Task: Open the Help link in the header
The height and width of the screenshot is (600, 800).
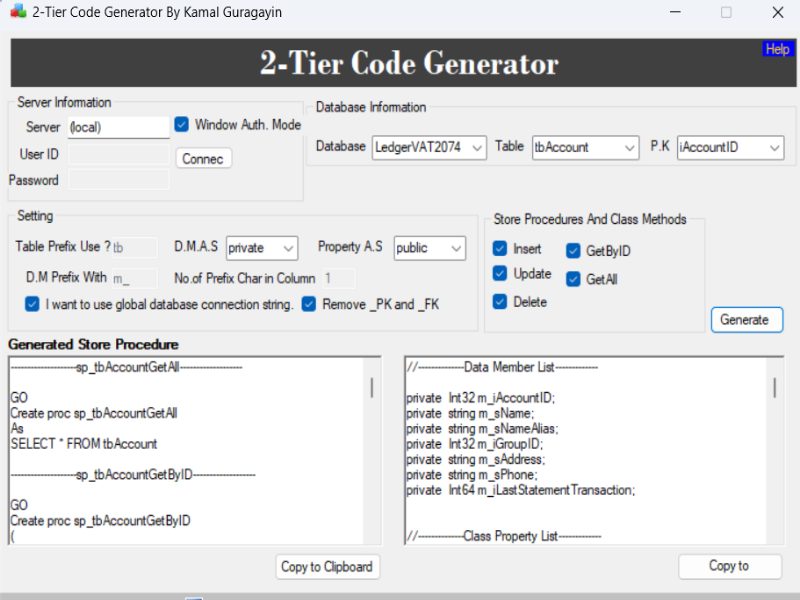Action: tap(777, 49)
